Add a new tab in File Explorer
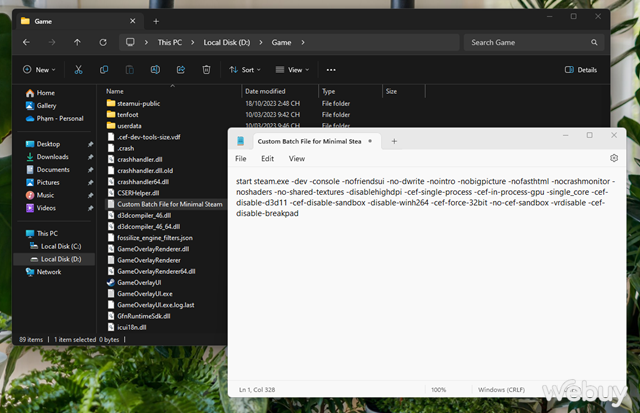Image resolution: width=640 pixels, height=413 pixels. (156, 21)
